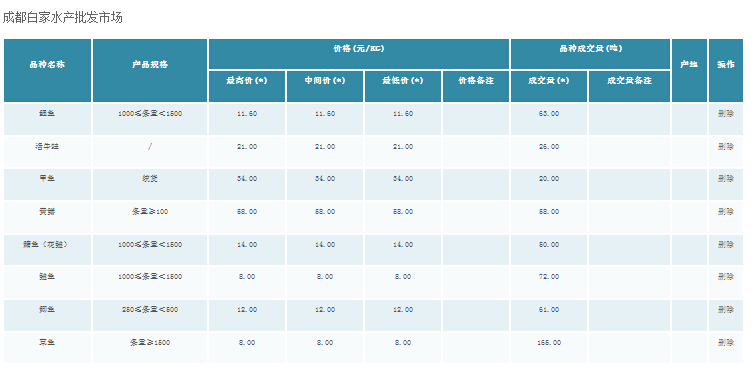This screenshot has height=379, width=755.
Task: Click the 产地 column header
Action: [689, 70]
